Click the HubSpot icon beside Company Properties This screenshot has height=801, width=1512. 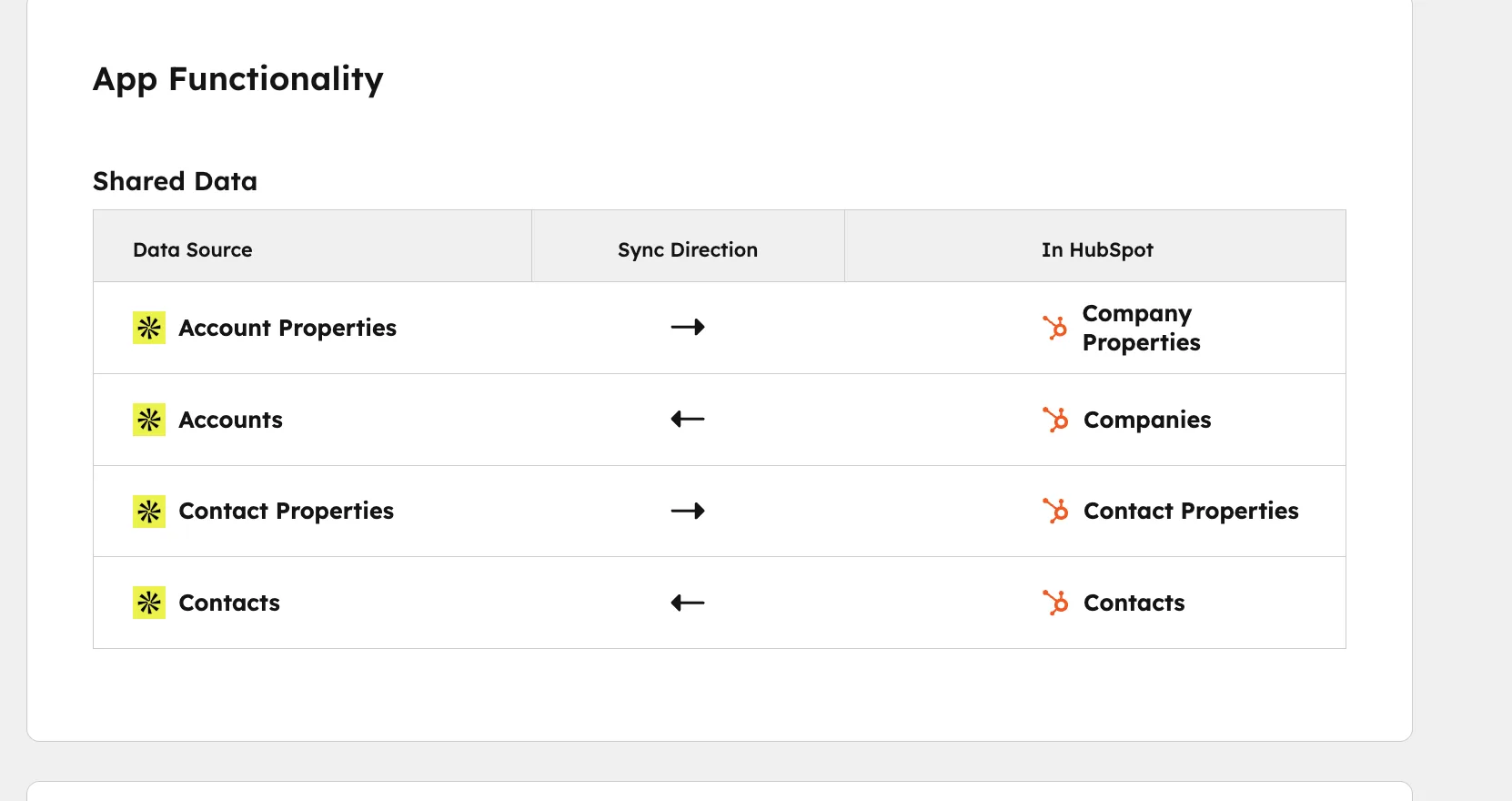pos(1055,328)
